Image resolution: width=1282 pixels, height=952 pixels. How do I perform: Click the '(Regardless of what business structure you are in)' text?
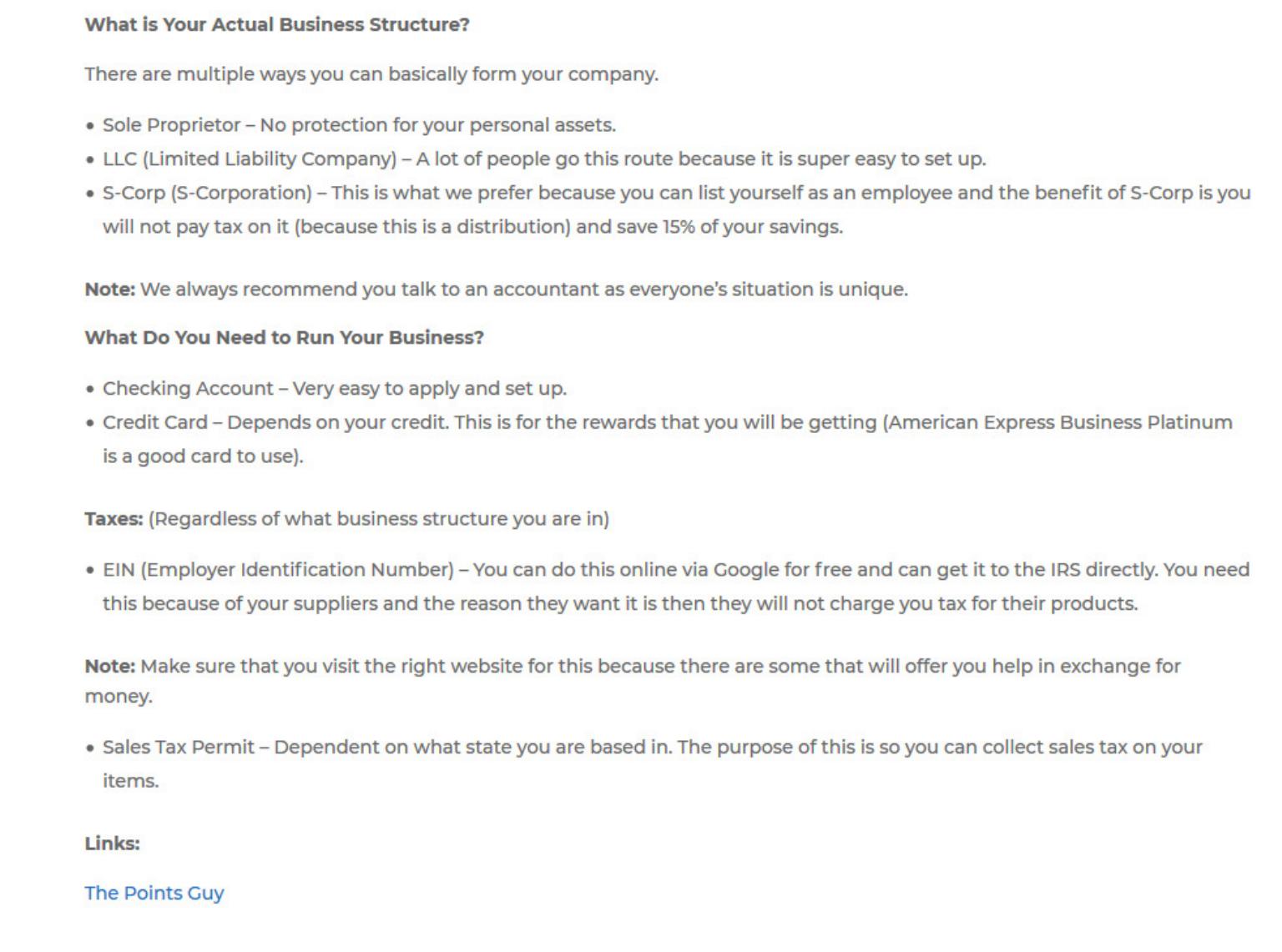(379, 519)
